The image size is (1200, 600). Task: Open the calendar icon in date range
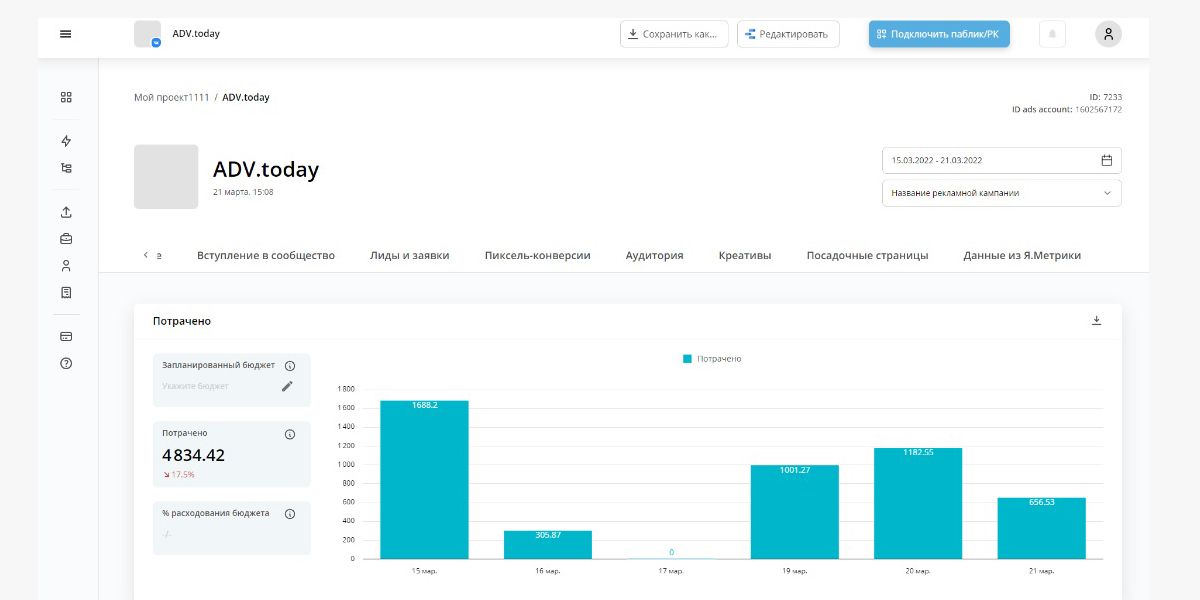(1106, 160)
